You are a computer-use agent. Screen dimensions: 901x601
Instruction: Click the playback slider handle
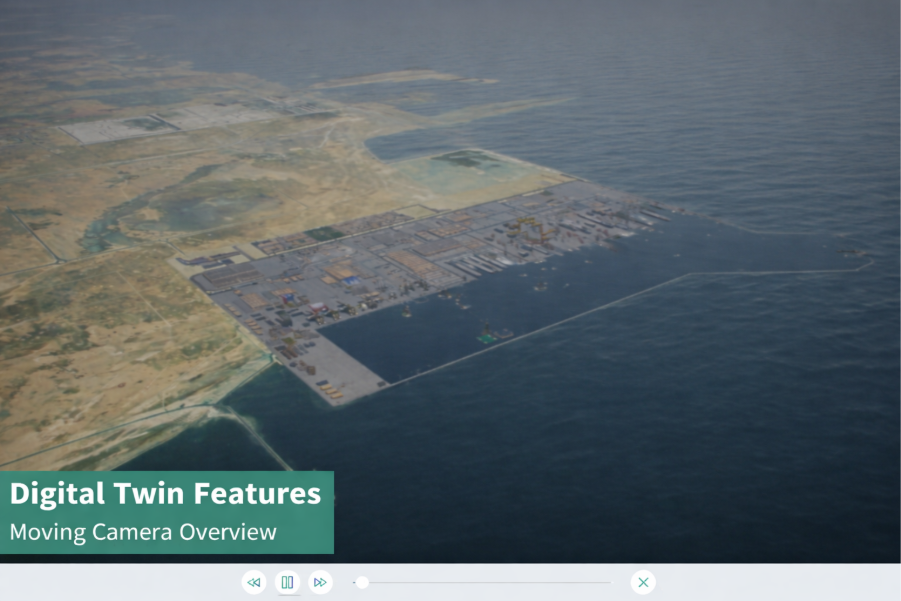362,582
